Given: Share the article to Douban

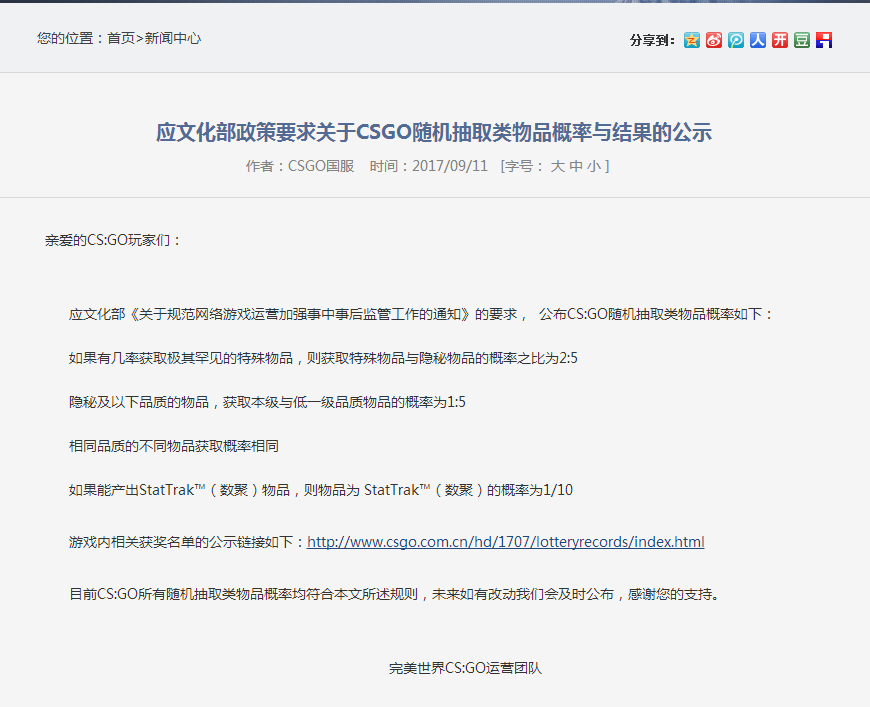Looking at the screenshot, I should (801, 40).
